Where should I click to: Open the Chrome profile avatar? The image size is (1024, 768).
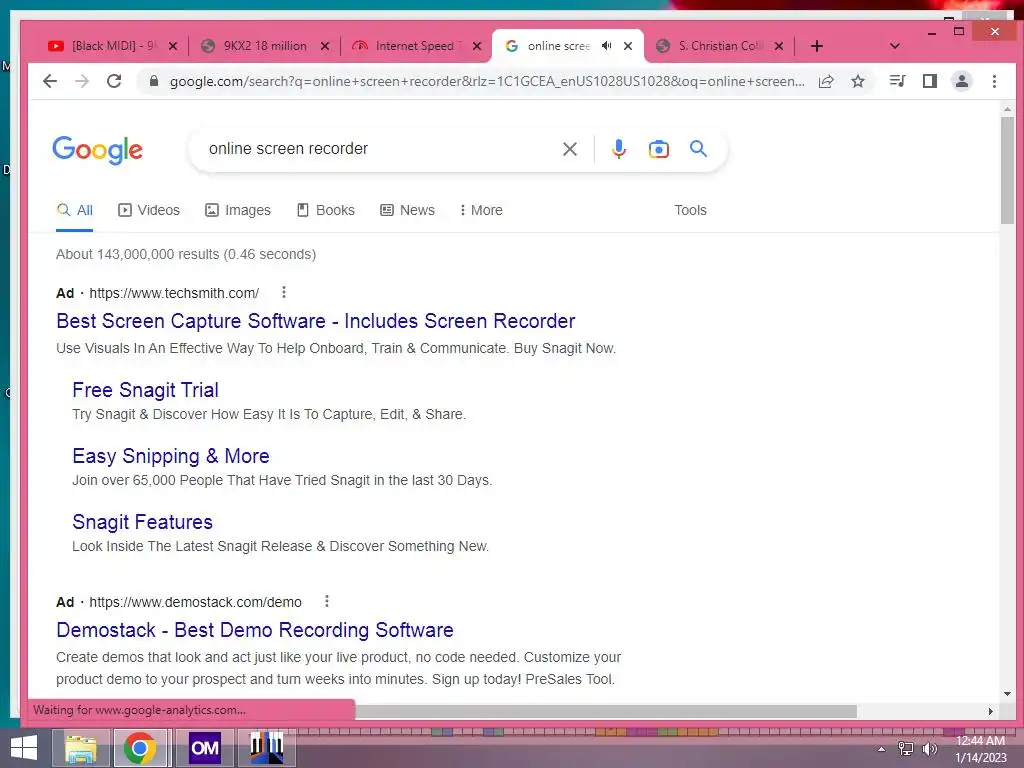(962, 81)
